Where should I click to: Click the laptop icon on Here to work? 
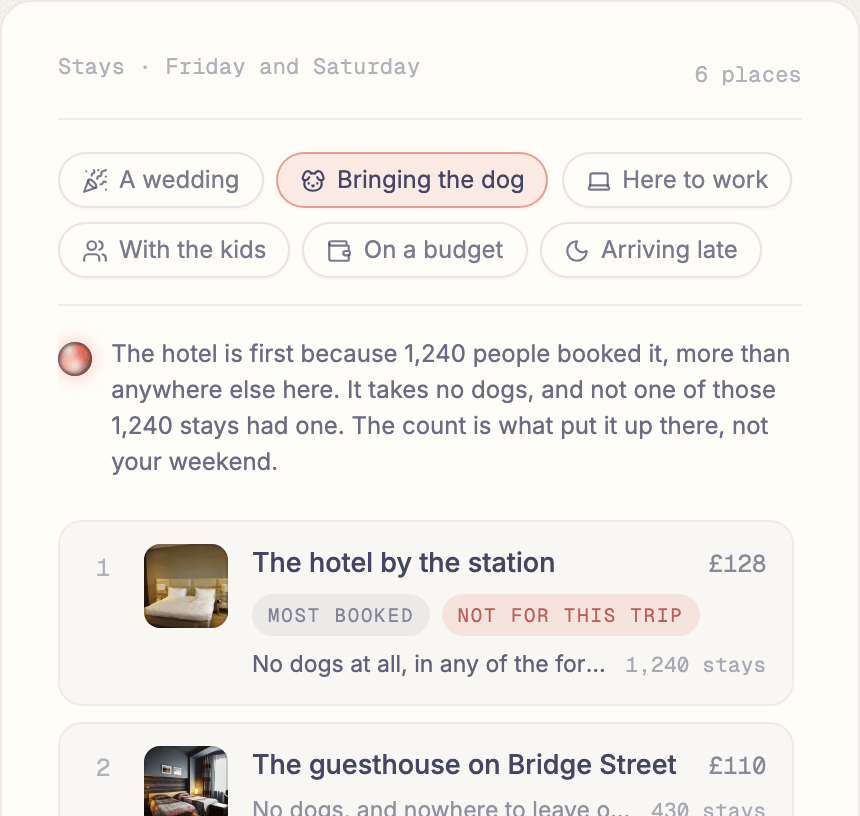point(598,180)
